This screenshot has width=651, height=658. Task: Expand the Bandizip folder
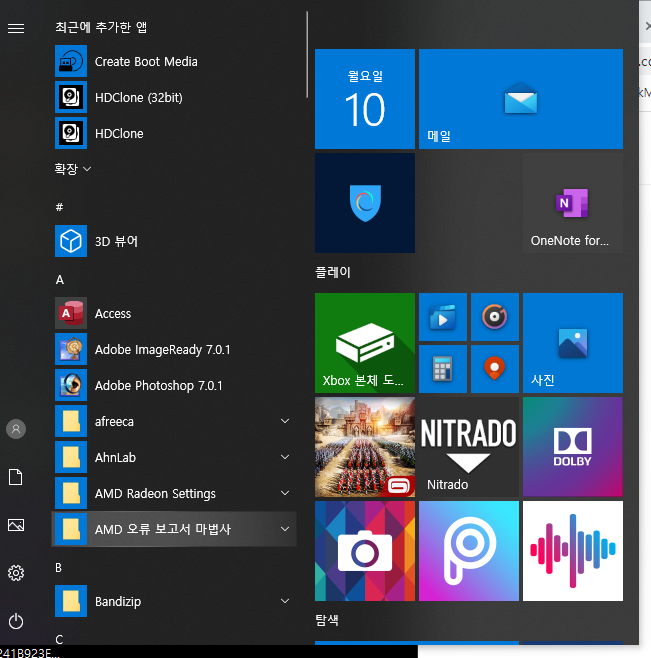click(x=285, y=601)
